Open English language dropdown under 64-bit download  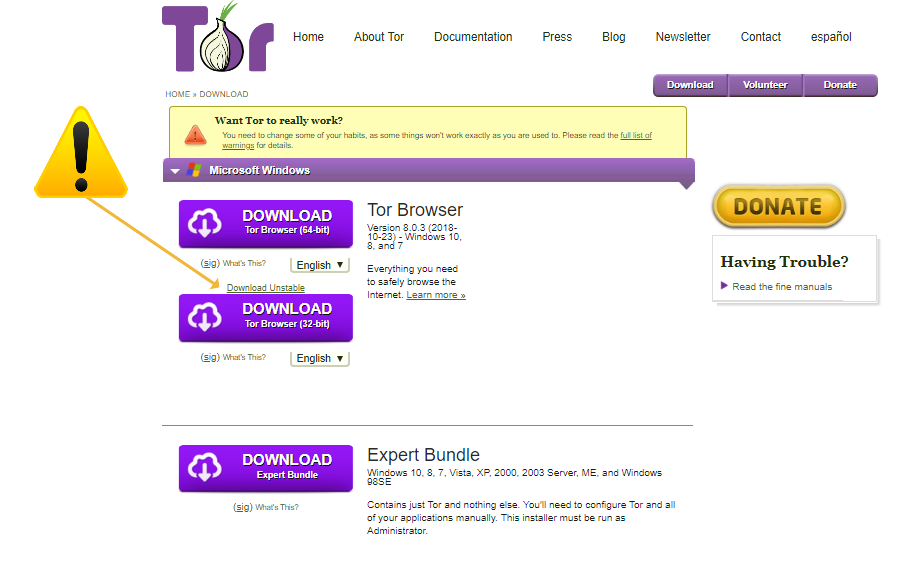[320, 265]
